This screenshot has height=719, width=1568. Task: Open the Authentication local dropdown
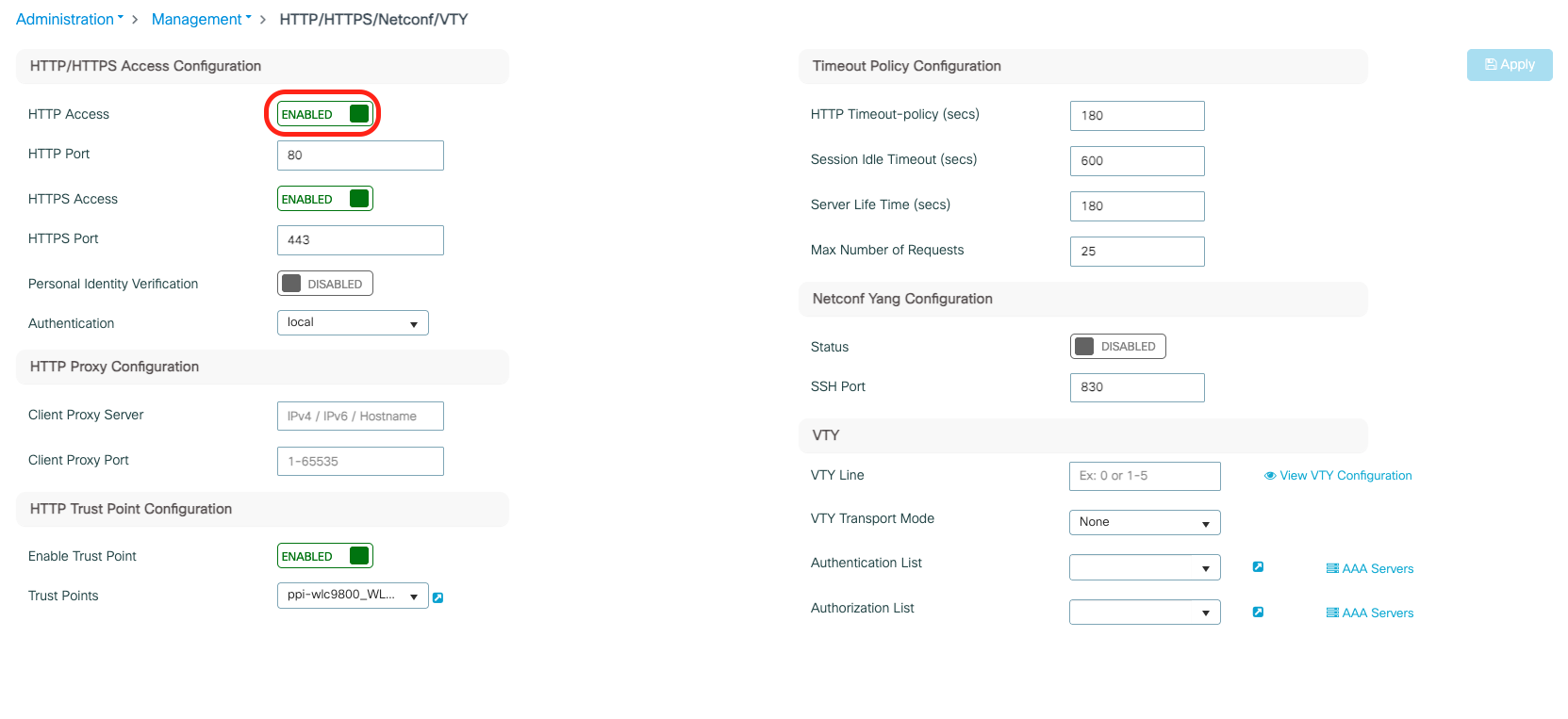(x=353, y=323)
